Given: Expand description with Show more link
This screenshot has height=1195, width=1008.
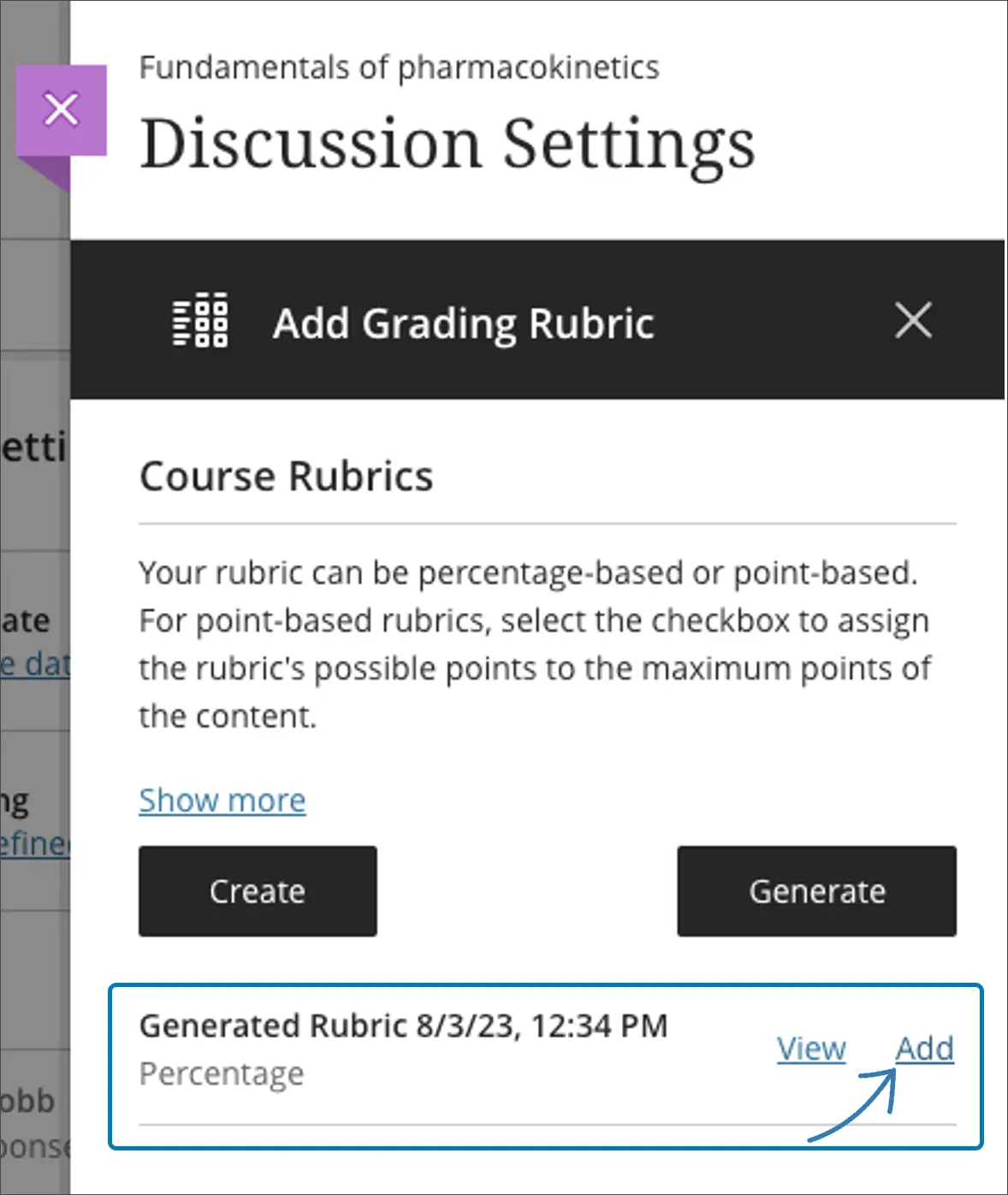Looking at the screenshot, I should 222,800.
